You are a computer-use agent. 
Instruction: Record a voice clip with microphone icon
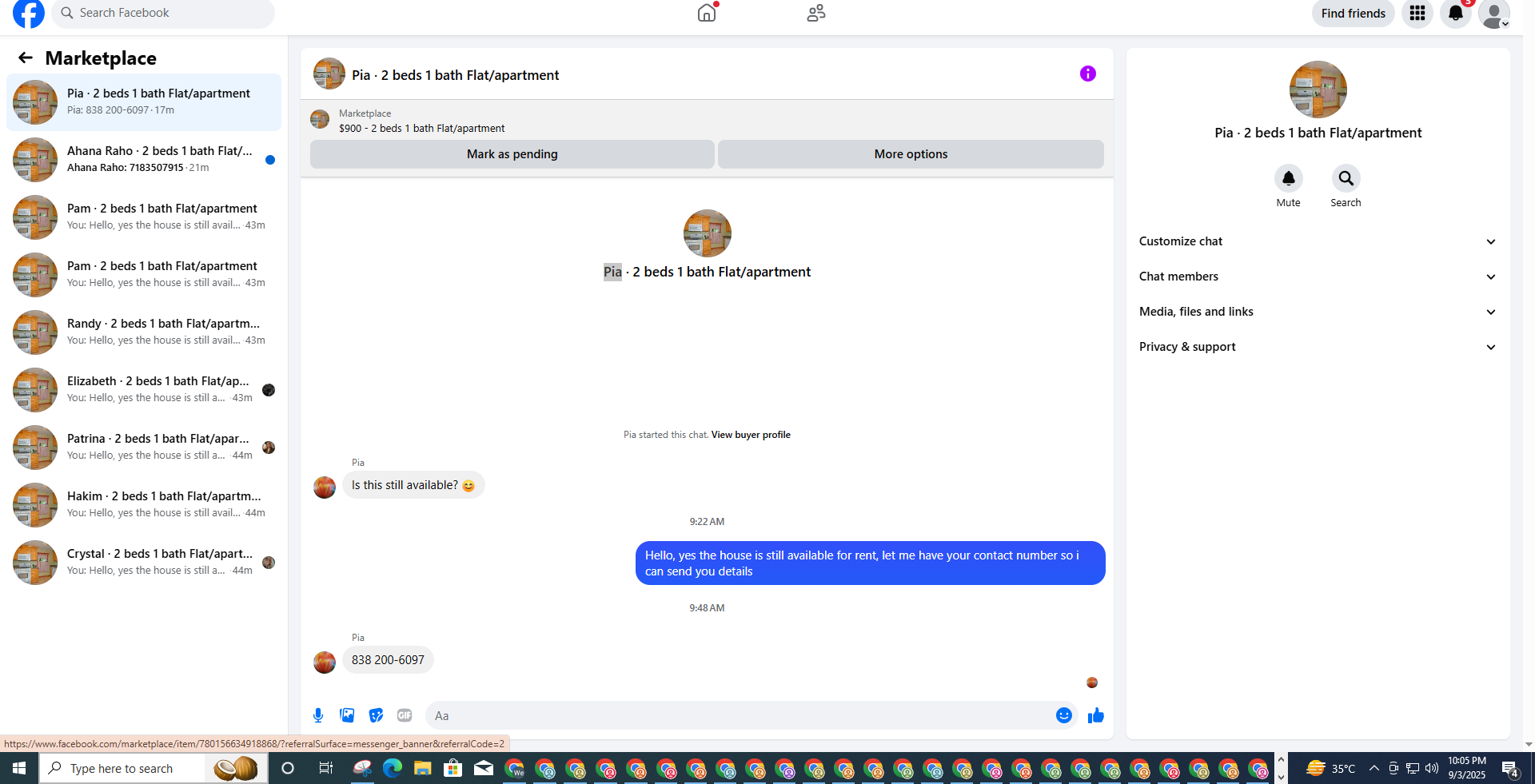tap(318, 715)
